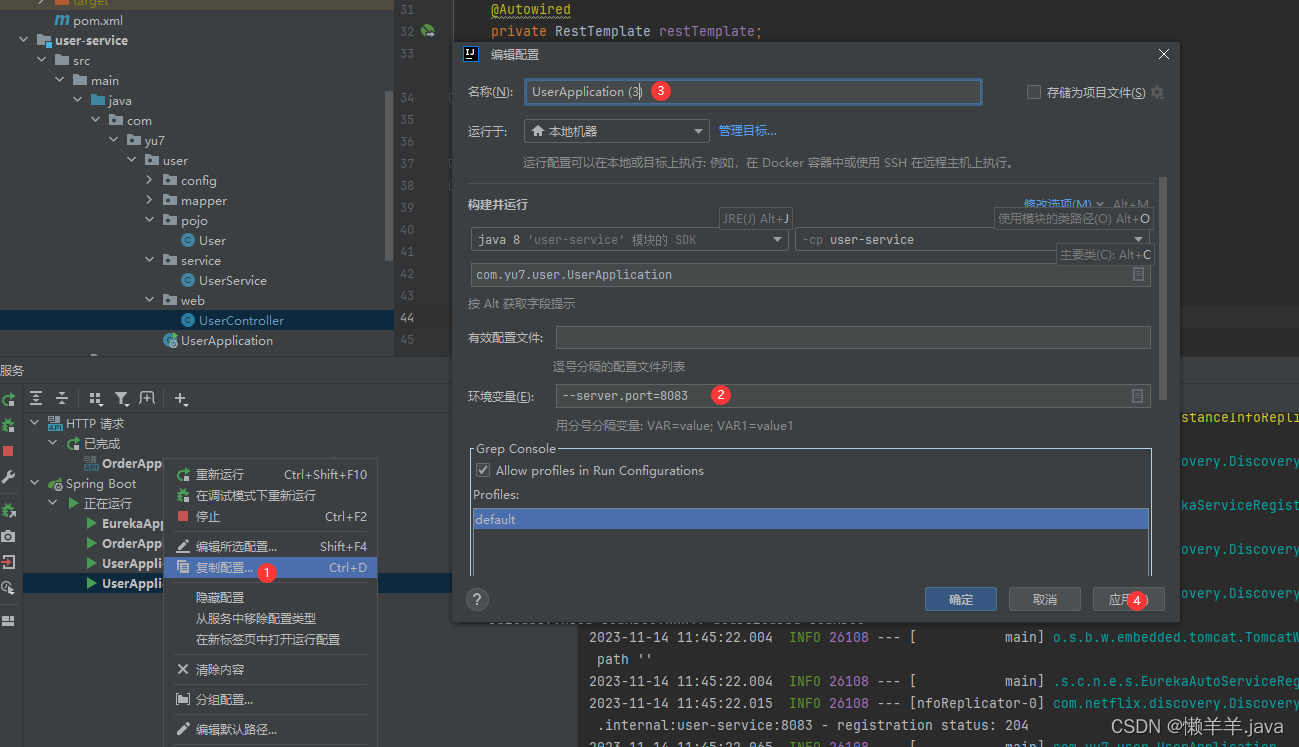Collapse the pojo package folder
1299x747 pixels.
click(x=149, y=220)
